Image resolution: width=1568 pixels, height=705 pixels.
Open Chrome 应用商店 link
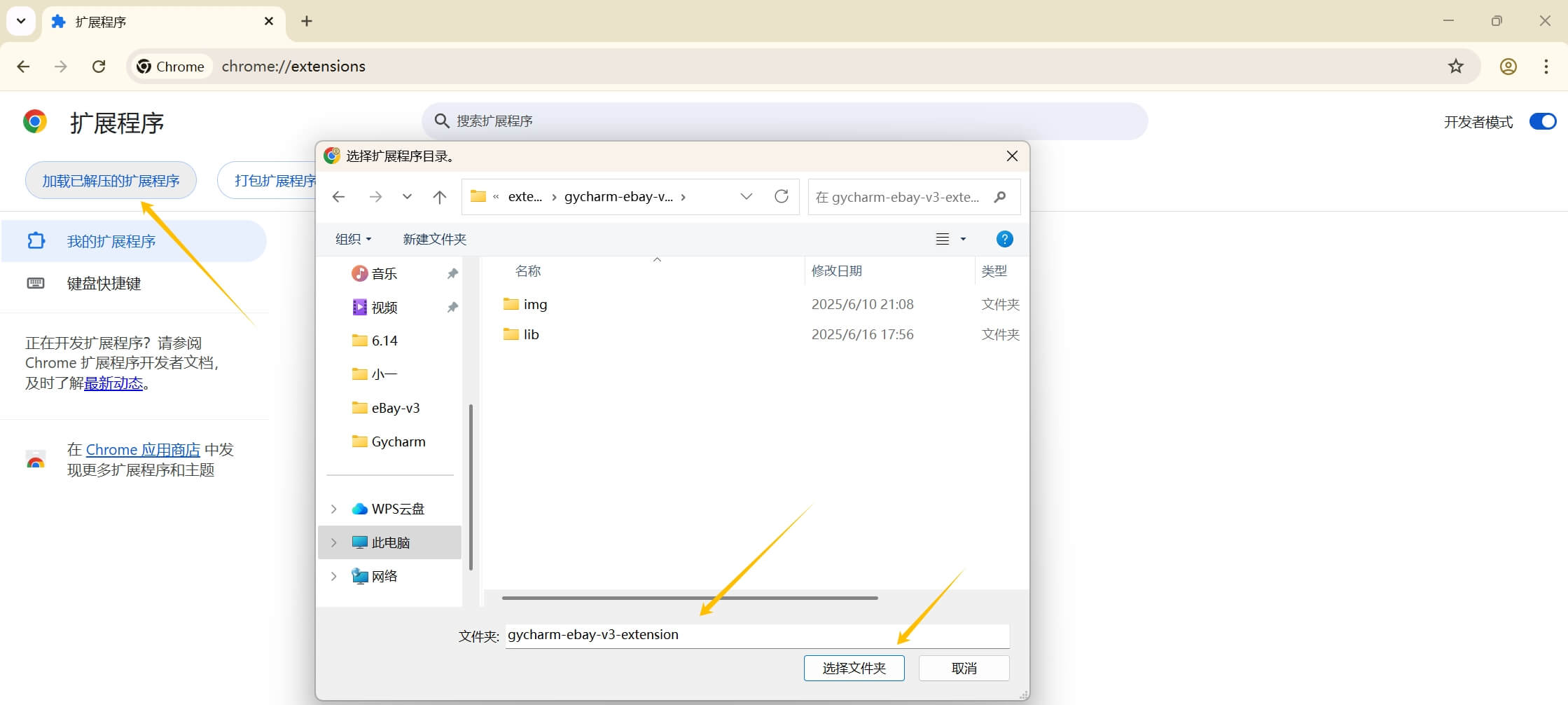(x=143, y=450)
